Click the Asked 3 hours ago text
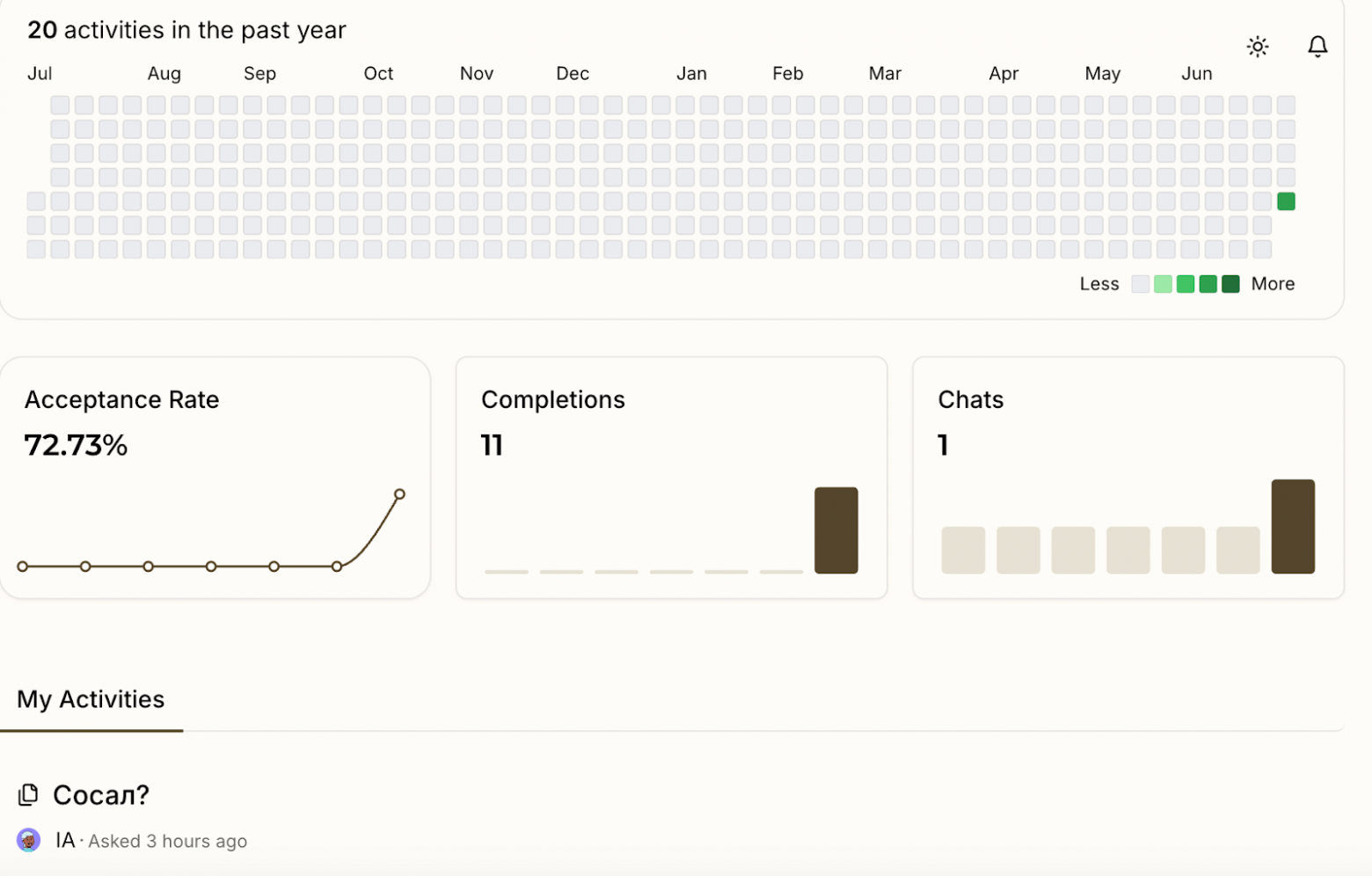Screen dimensions: 1372x876 point(167,840)
